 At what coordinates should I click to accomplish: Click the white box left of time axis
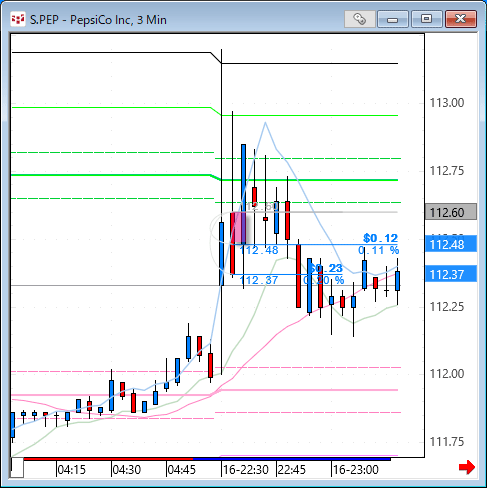[17, 468]
